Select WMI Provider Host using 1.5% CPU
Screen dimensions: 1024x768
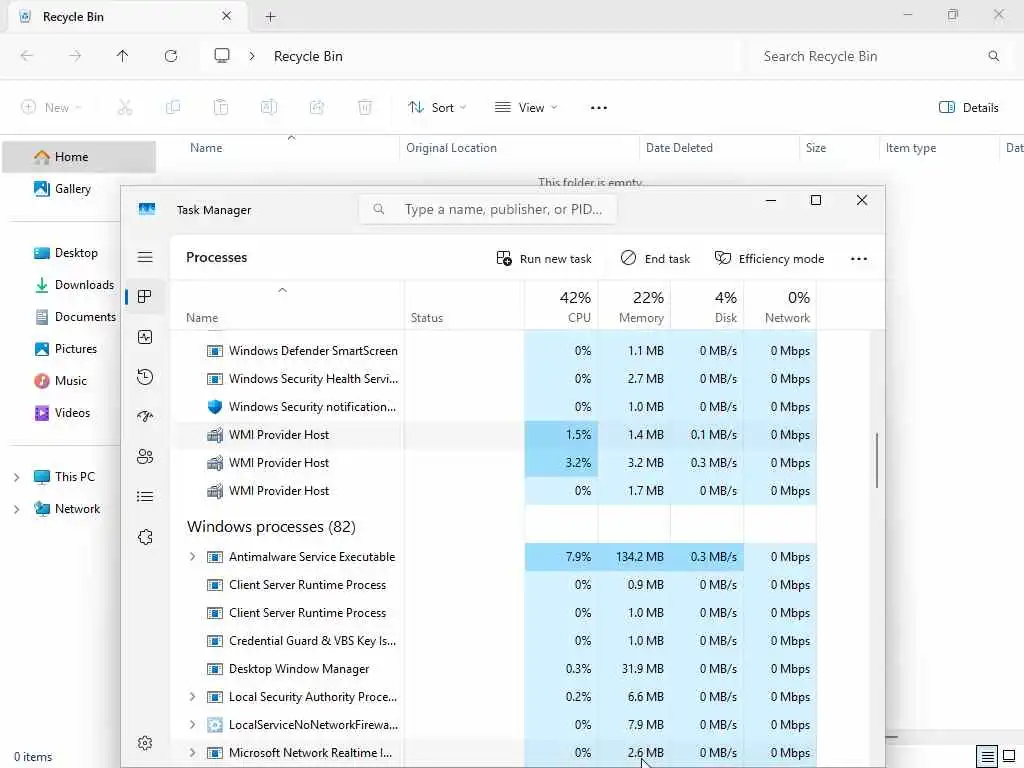(x=493, y=435)
